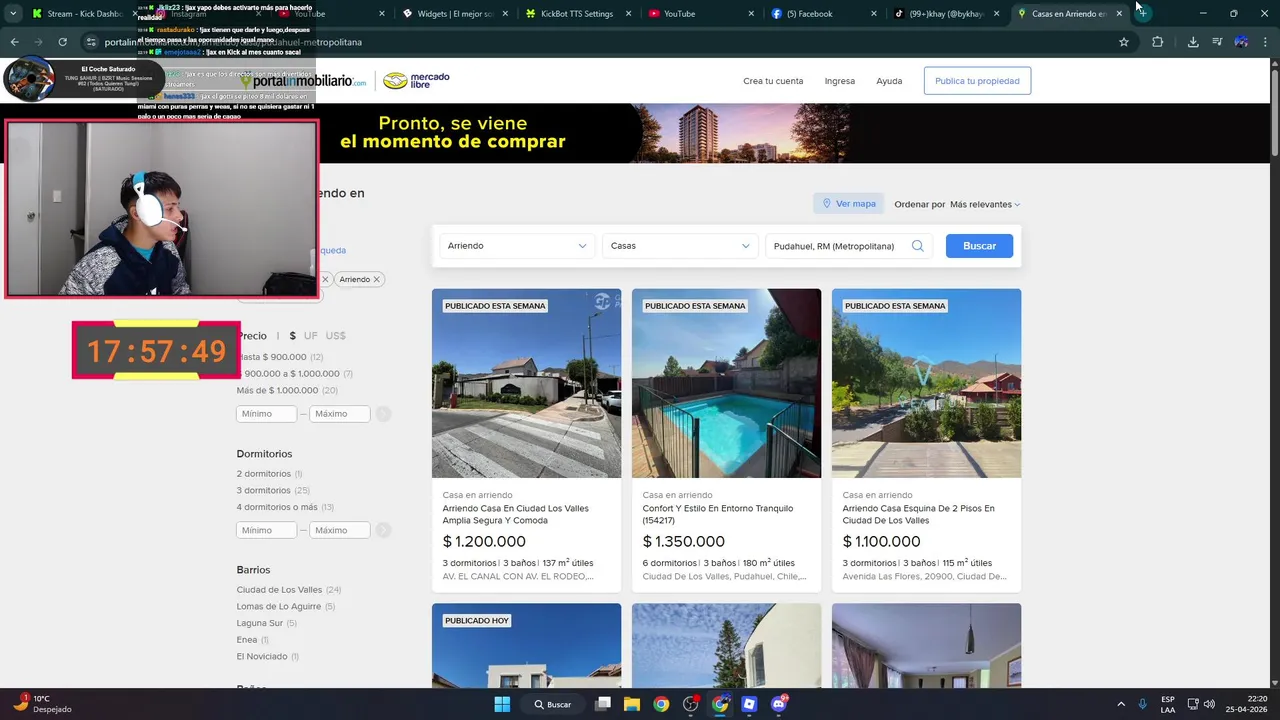Switch to KickBot TTS Settings tab
The height and width of the screenshot is (720, 1280).
tap(580, 14)
